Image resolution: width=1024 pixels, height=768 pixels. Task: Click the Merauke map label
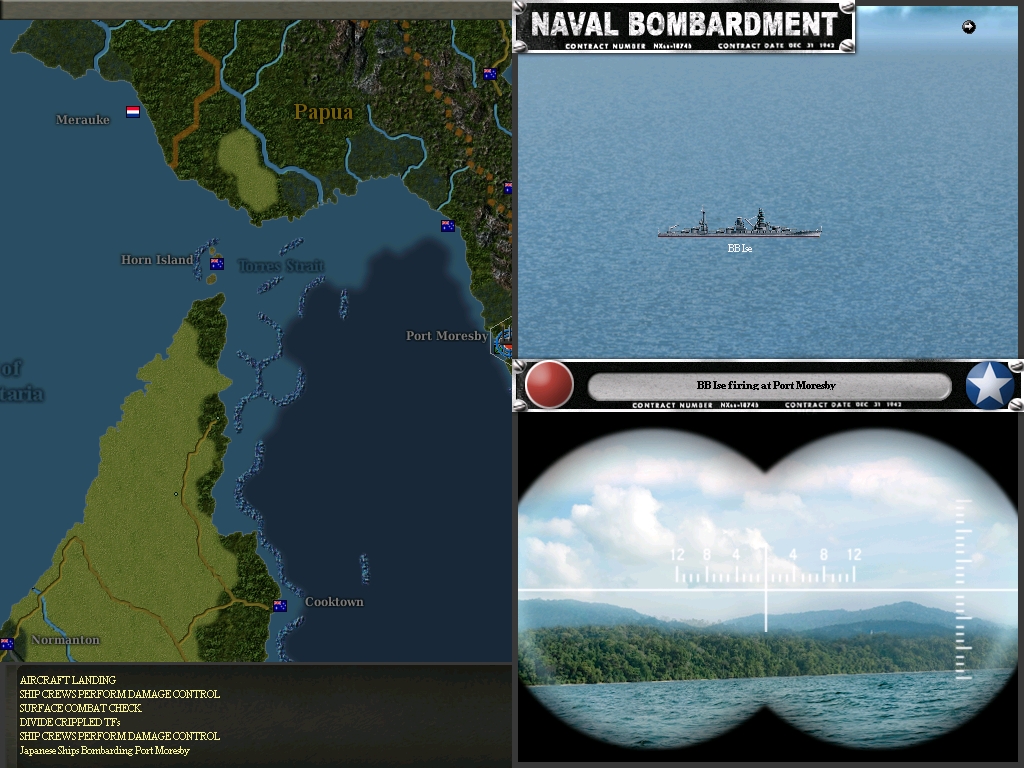tap(83, 120)
